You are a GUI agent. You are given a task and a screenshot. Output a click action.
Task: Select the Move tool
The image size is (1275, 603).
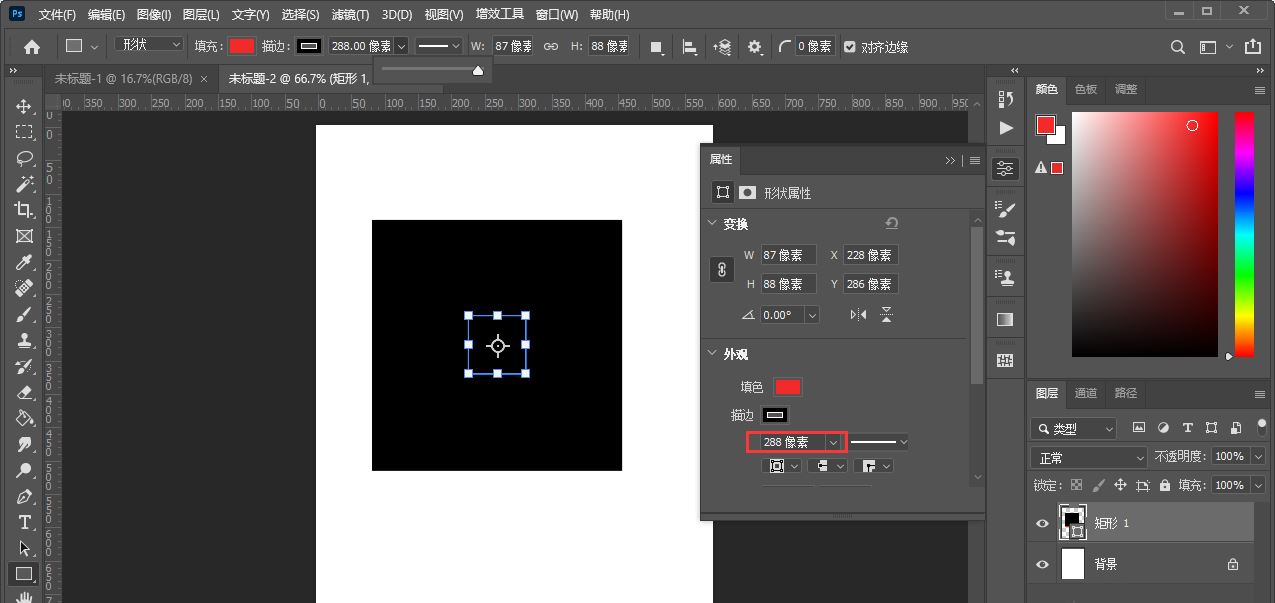click(24, 106)
